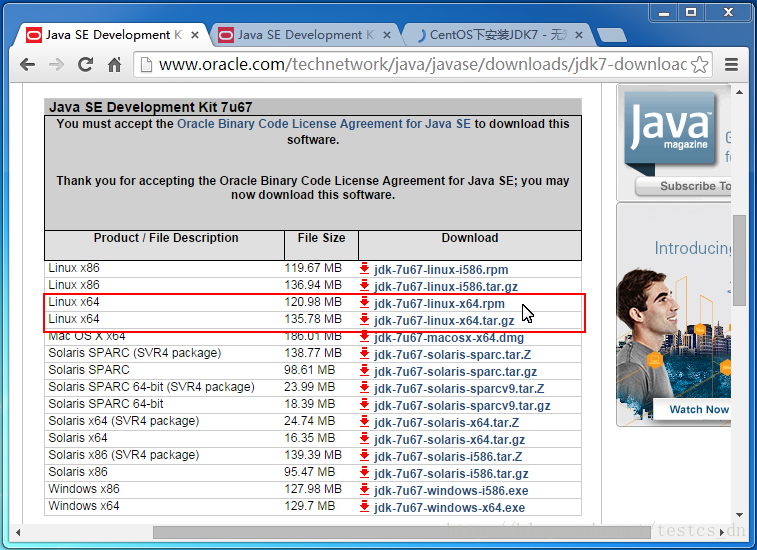Click the page icon in the address bar

[146, 64]
